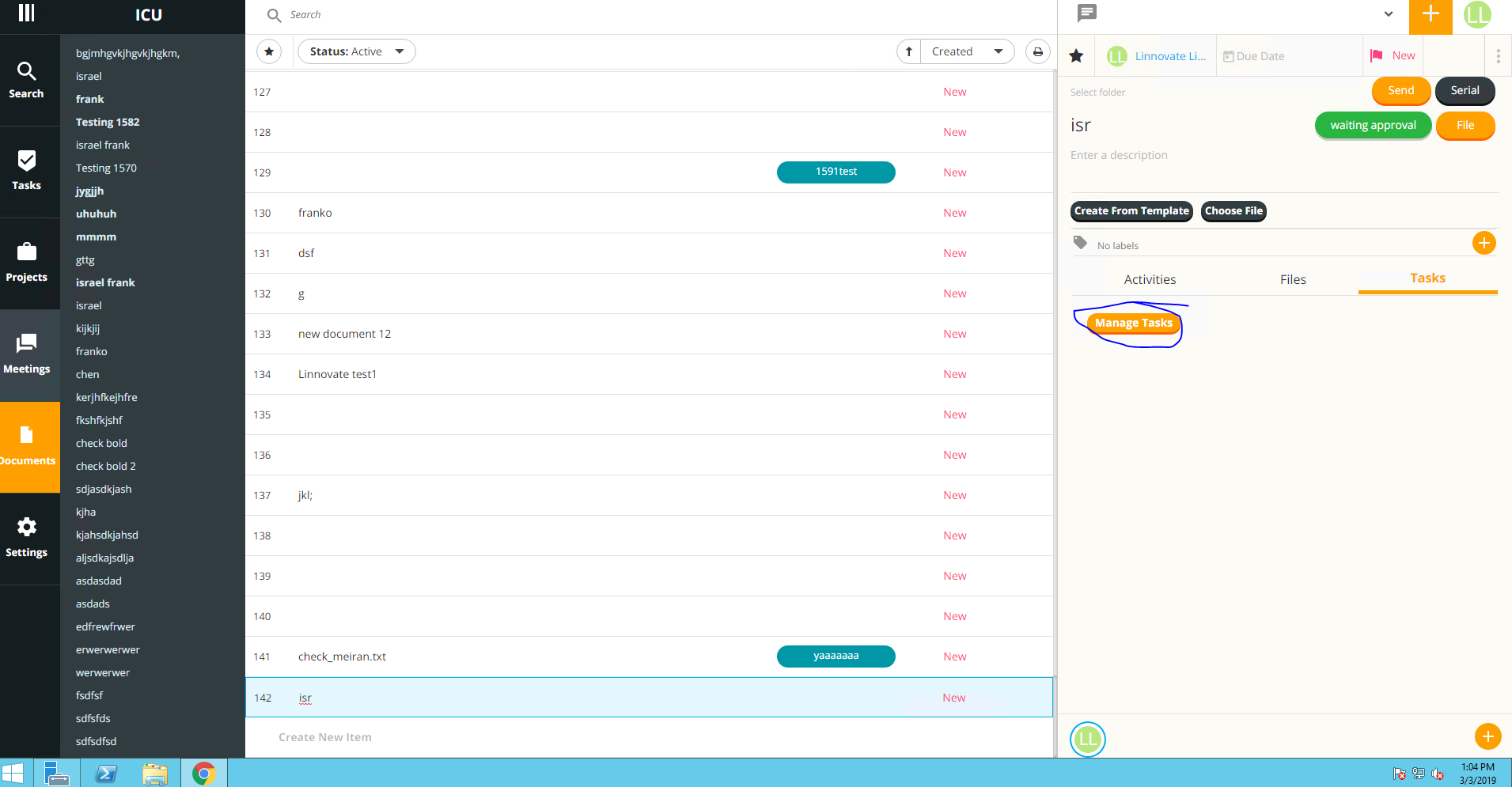The height and width of the screenshot is (787, 1512).
Task: Switch to the Tasks tab
Action: point(1427,278)
